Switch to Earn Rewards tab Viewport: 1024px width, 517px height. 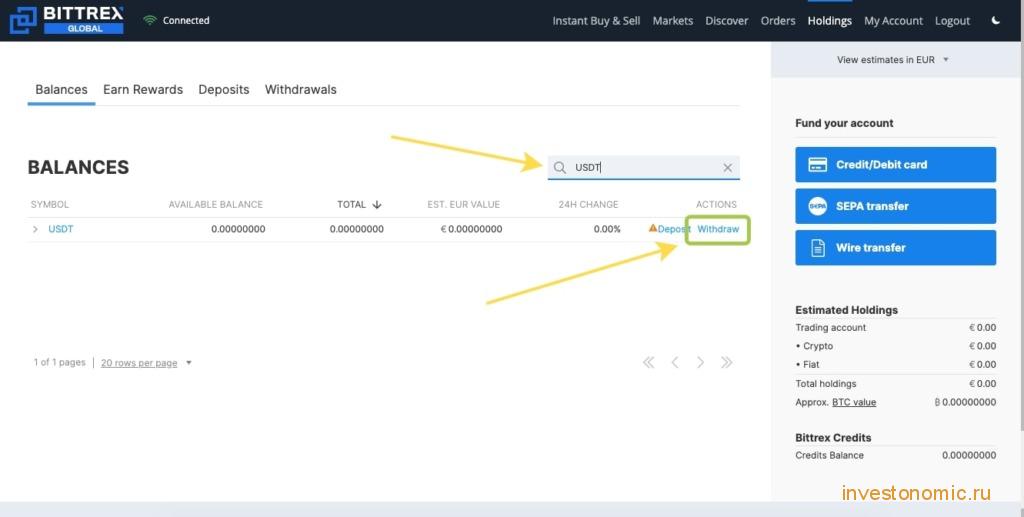tap(143, 89)
